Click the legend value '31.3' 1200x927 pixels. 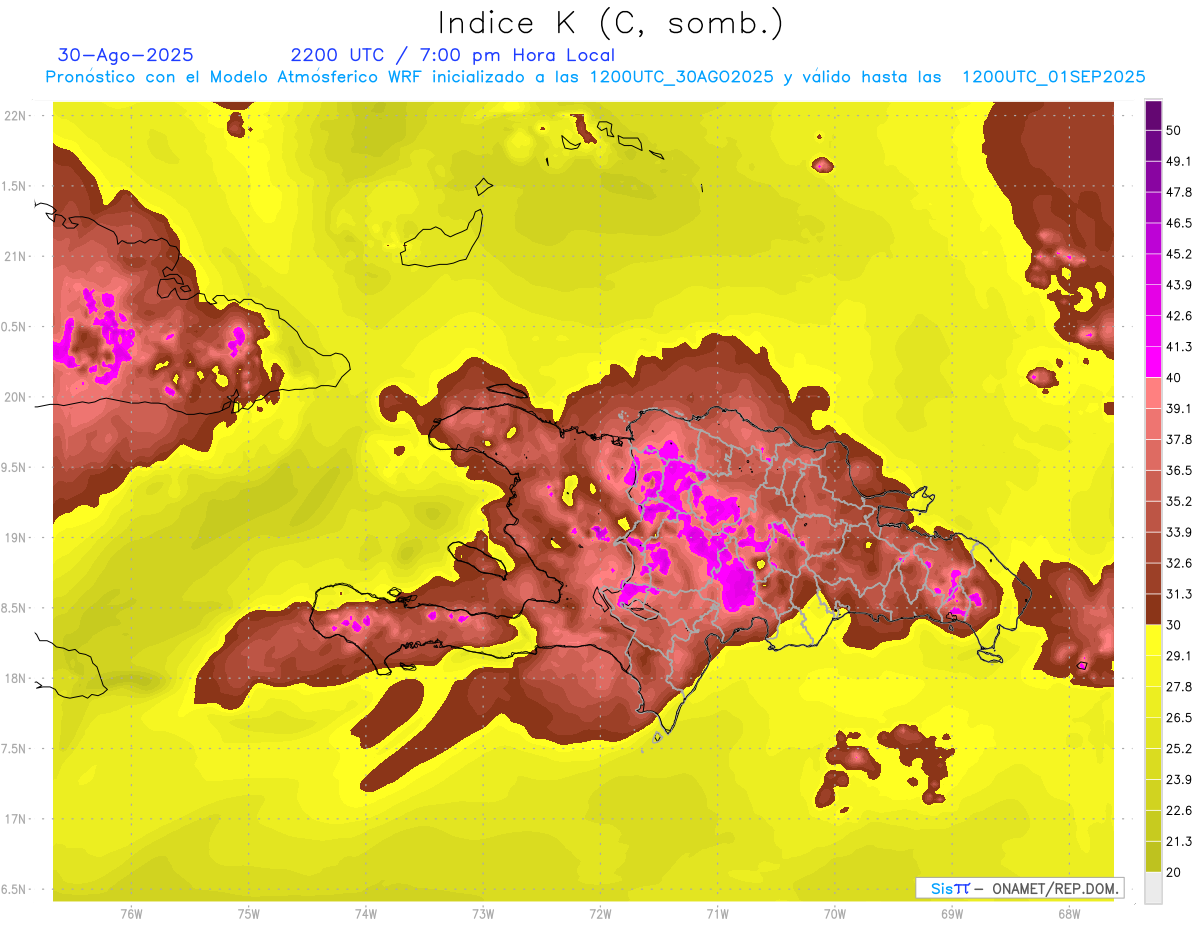pyautogui.click(x=1179, y=595)
